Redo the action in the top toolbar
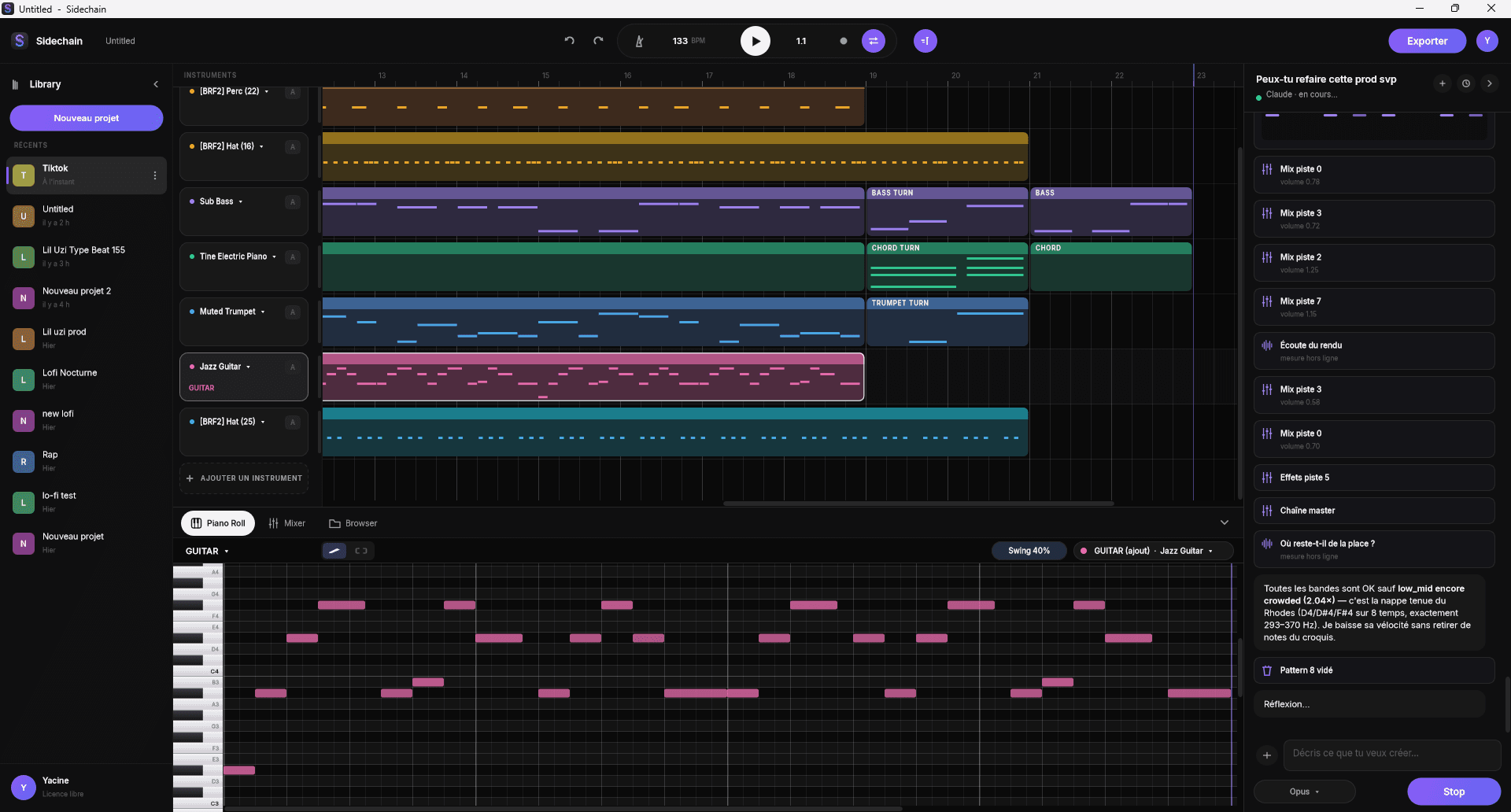The height and width of the screenshot is (812, 1511). 598,41
